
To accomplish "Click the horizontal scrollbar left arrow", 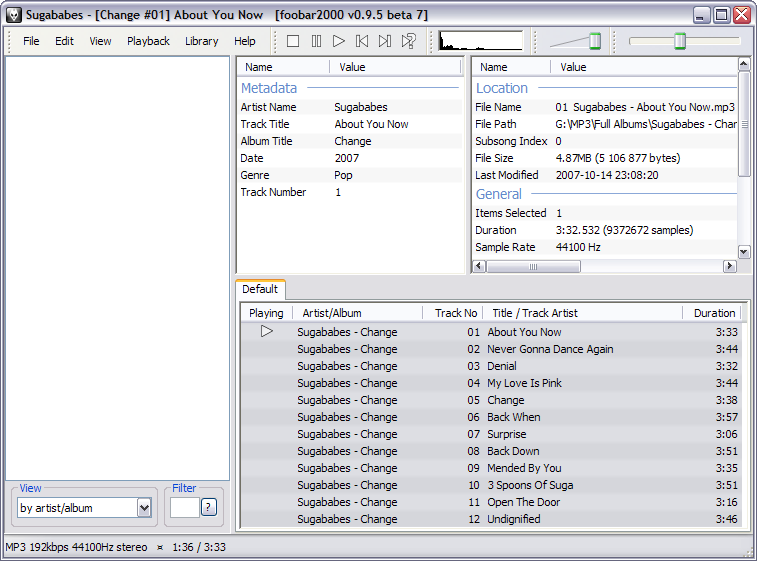I will coord(479,266).
